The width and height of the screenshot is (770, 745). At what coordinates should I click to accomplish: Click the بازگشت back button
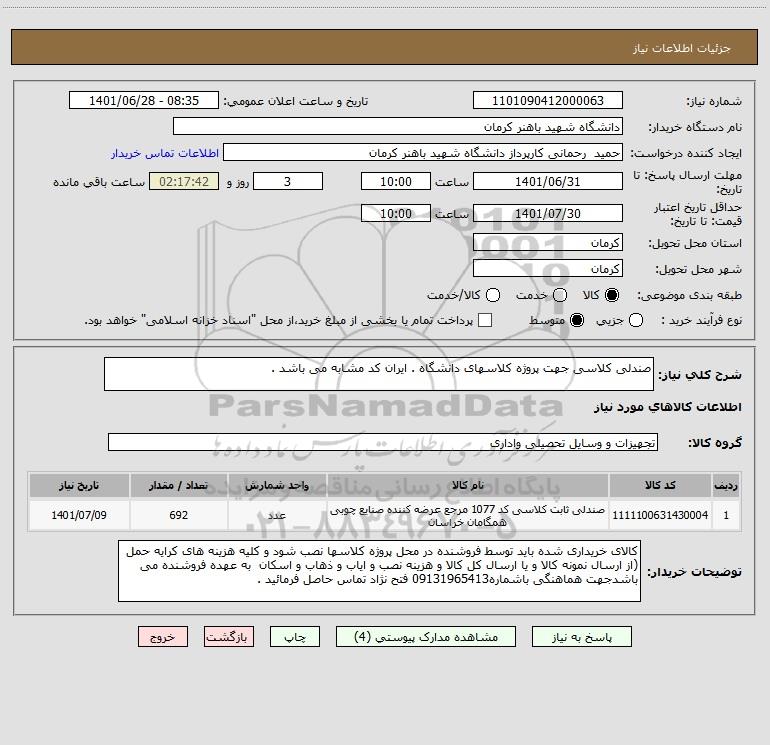pyautogui.click(x=229, y=637)
